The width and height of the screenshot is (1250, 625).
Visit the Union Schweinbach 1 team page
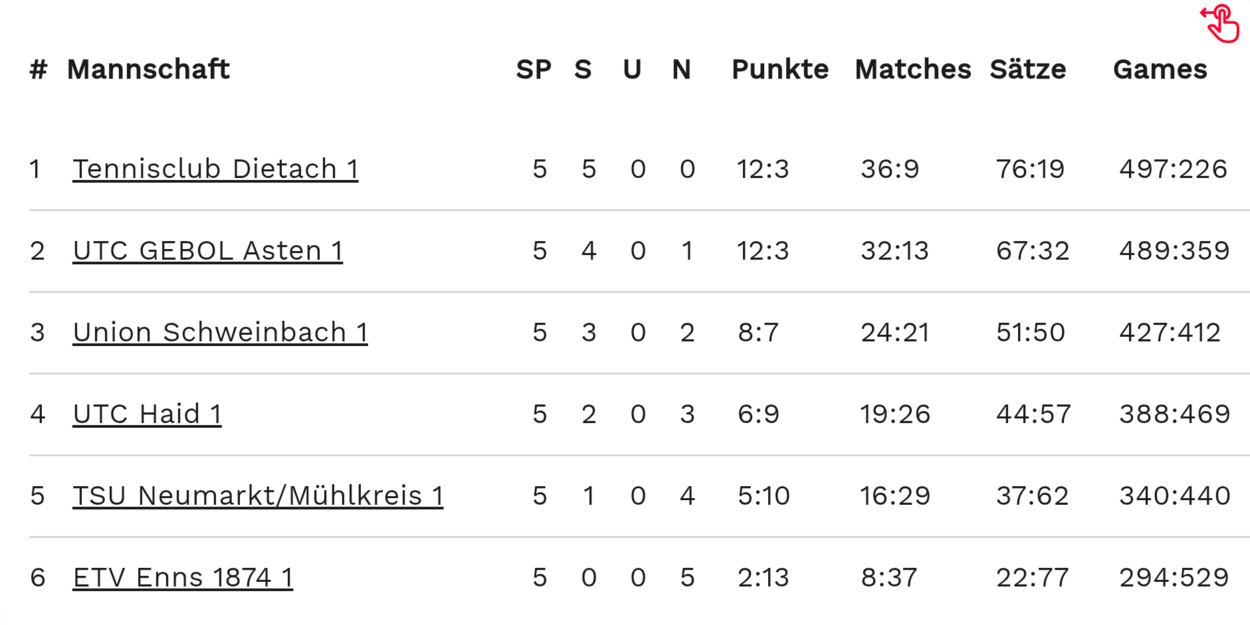[x=220, y=332]
